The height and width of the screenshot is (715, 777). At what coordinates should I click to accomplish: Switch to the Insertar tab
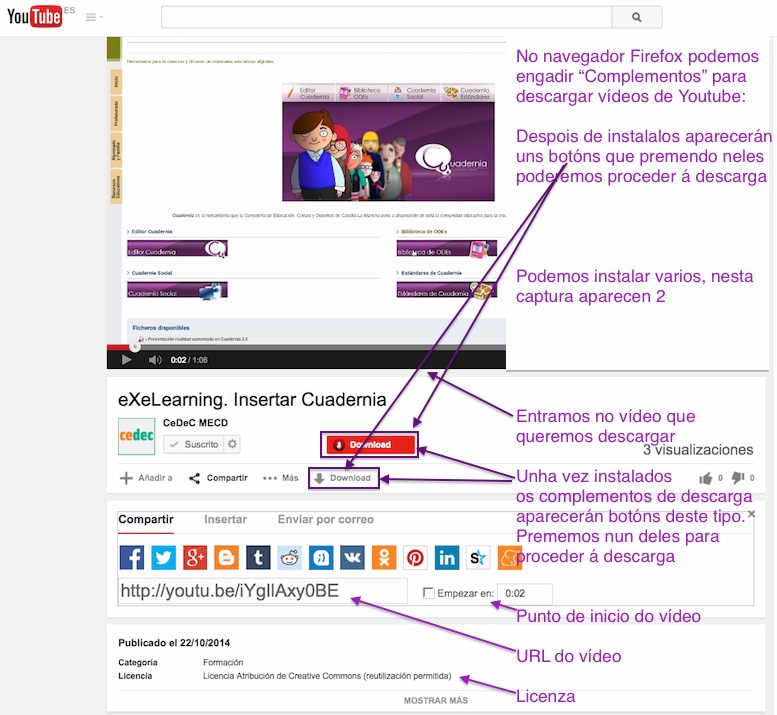[225, 519]
